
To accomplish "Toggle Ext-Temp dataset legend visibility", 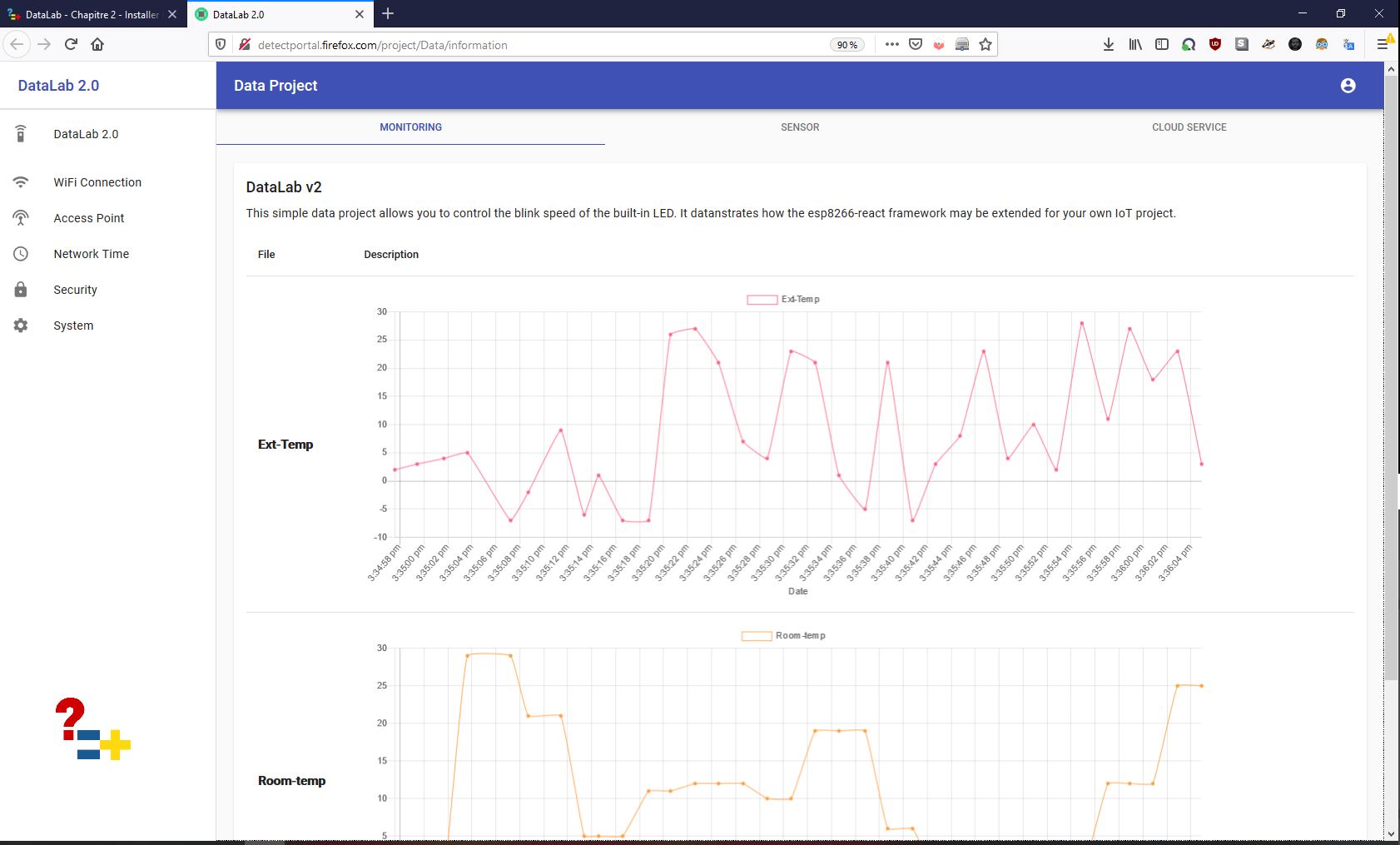I will [782, 300].
